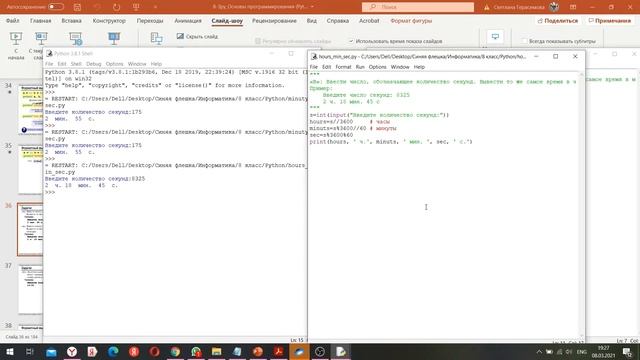This screenshot has width=640, height=360.
Task: Select the Слайд-шоу ribbon tab
Action: tap(227, 21)
